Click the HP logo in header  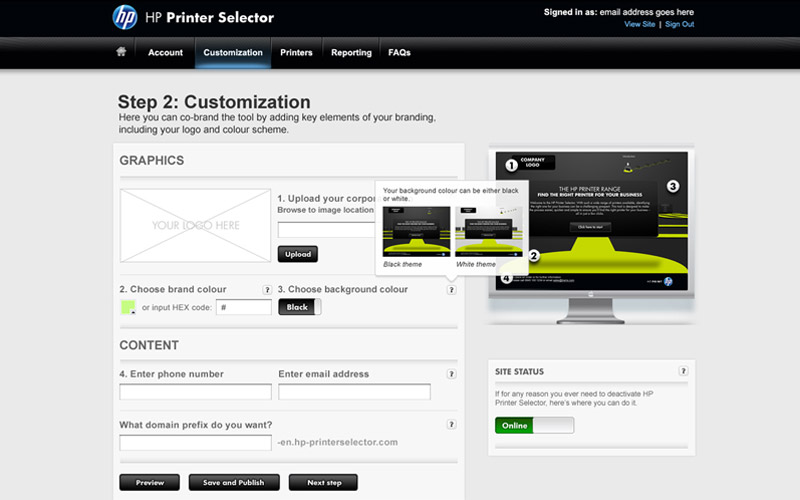[x=125, y=17]
